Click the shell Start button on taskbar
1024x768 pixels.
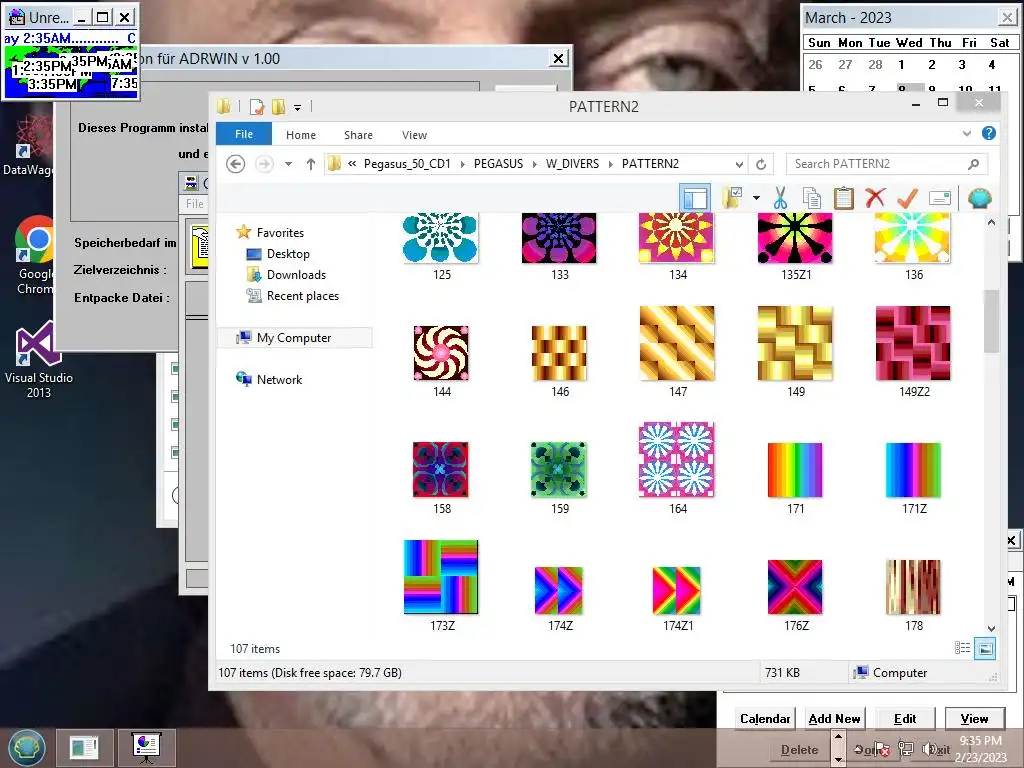27,748
